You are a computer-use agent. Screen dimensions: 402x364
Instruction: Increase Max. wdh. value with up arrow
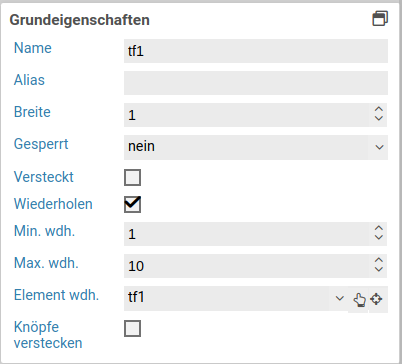coord(378,260)
